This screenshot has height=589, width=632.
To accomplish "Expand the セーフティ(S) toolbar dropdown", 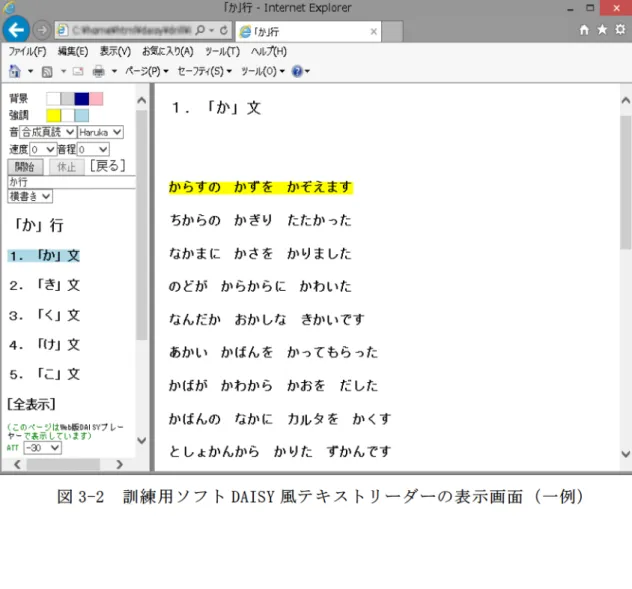I will pyautogui.click(x=205, y=71).
